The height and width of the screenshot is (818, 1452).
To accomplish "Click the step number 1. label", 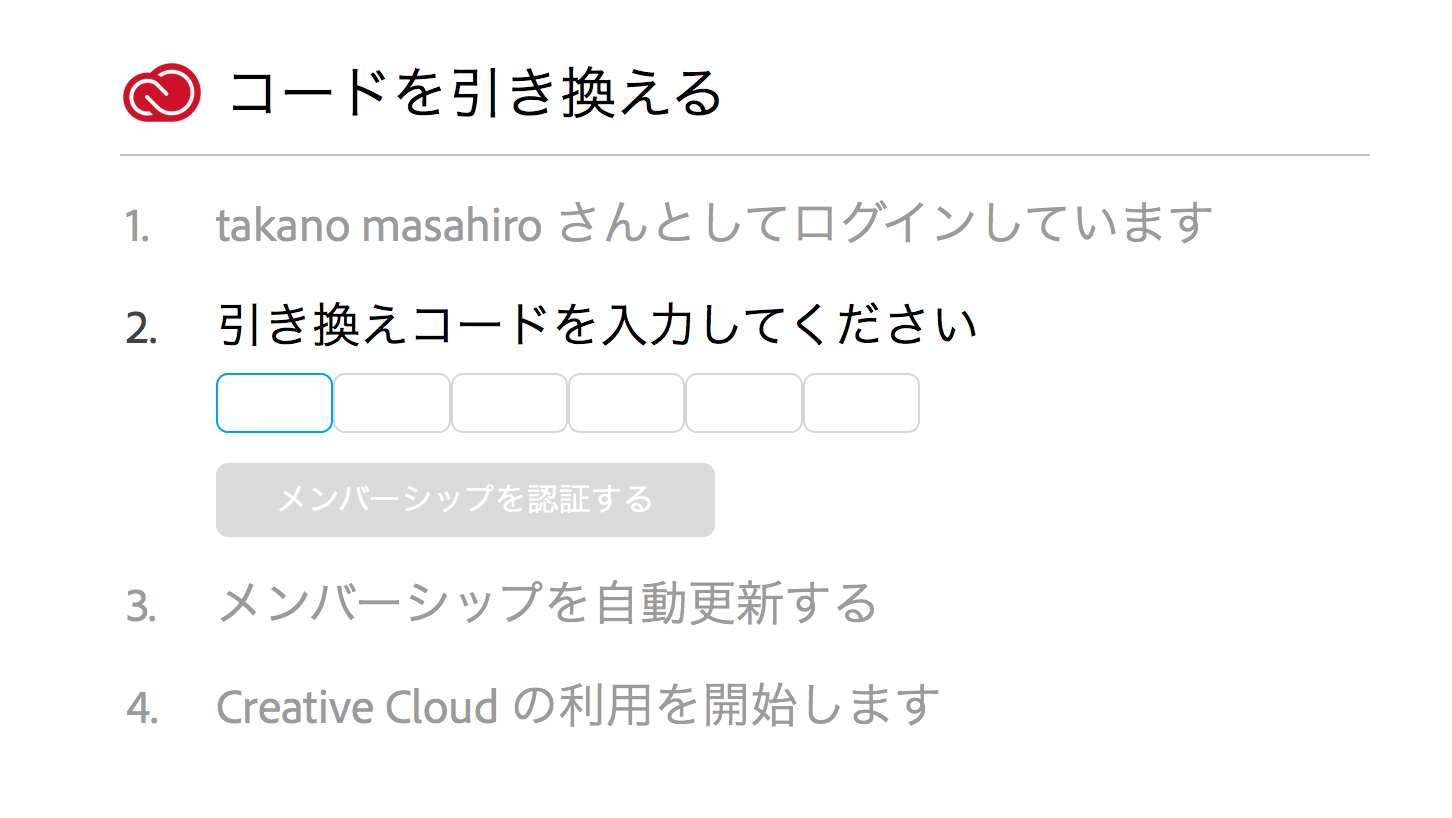I will point(138,227).
